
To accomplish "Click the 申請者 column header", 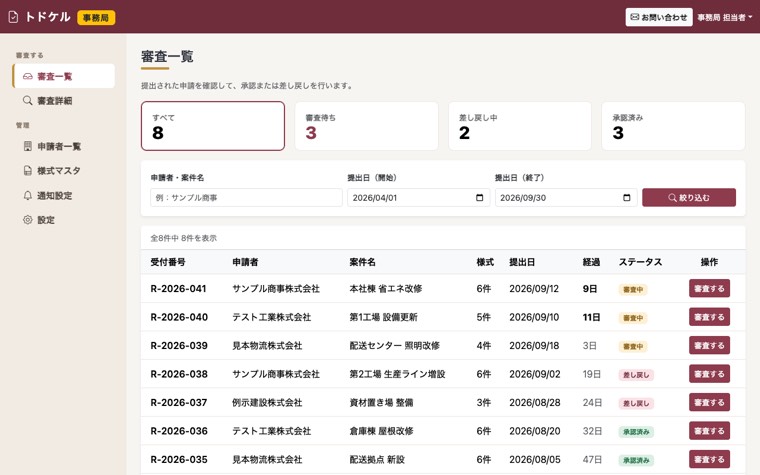I will (x=245, y=262).
